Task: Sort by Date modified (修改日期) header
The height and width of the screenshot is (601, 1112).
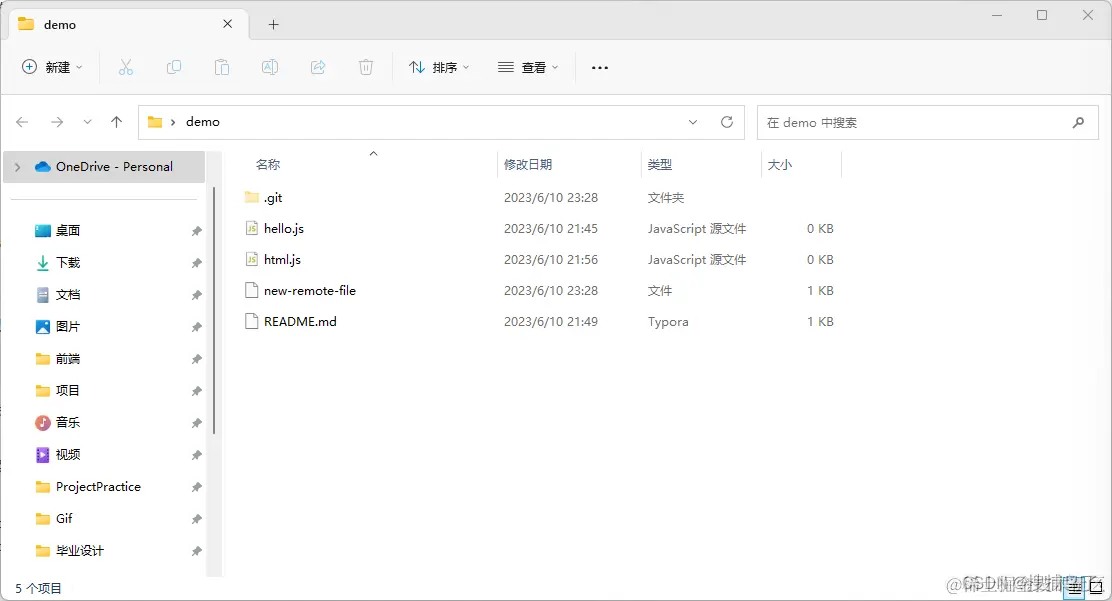Action: pyautogui.click(x=528, y=165)
